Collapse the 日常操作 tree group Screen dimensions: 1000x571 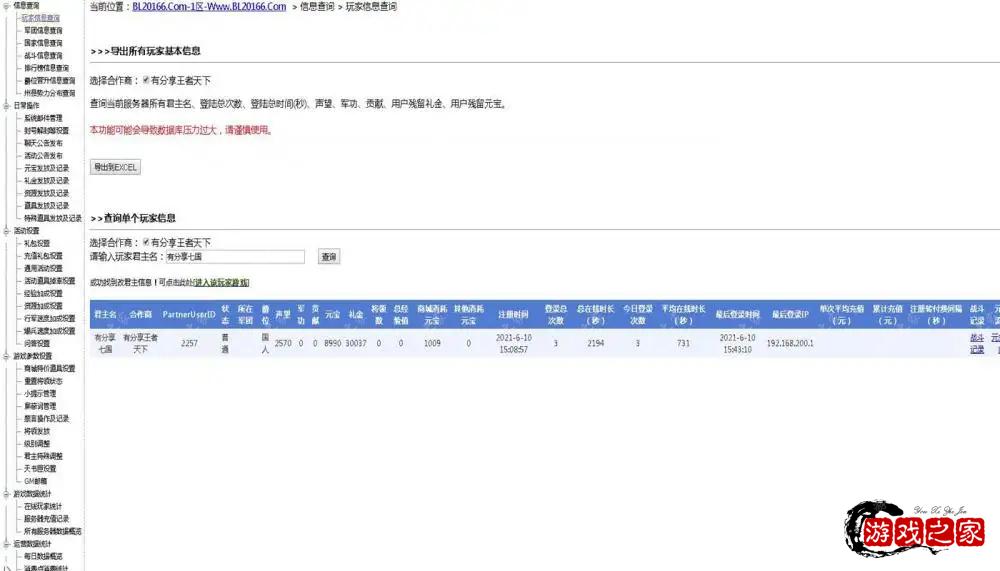pyautogui.click(x=6, y=105)
